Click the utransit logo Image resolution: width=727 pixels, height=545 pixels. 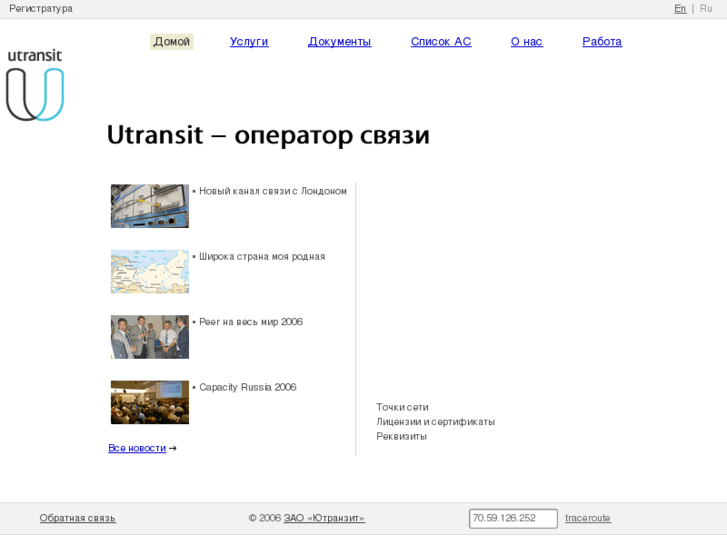coord(35,84)
